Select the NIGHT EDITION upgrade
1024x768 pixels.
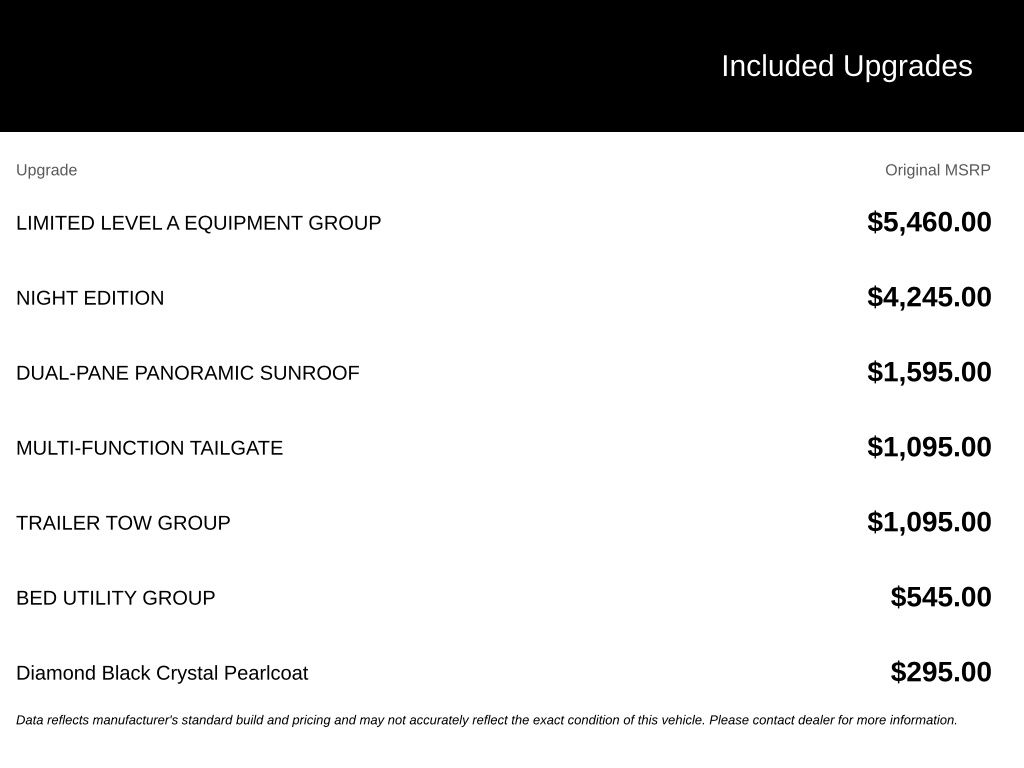click(x=90, y=298)
